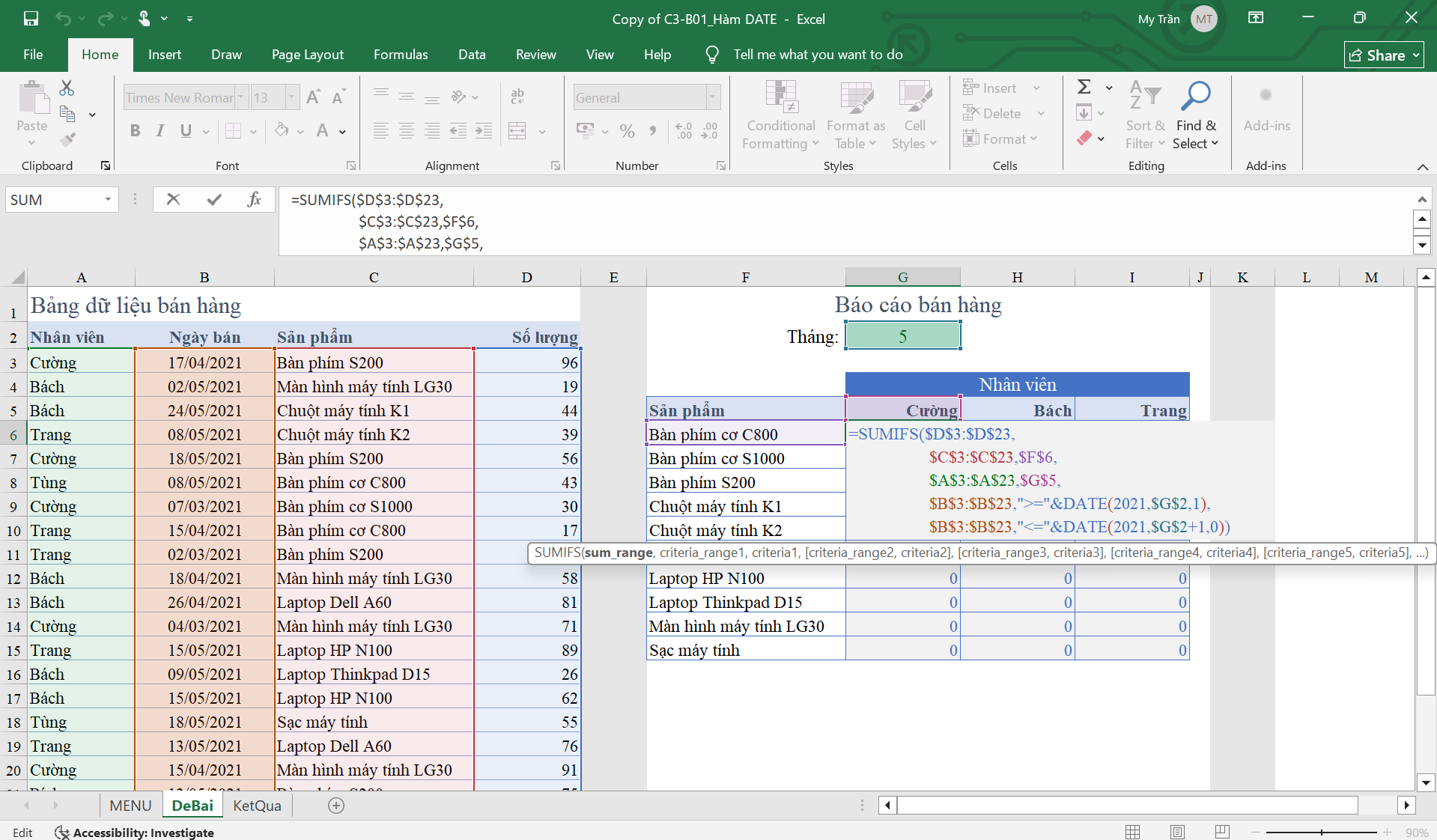Collapse the formula bar with chevron
This screenshot has width=1437, height=840.
point(1421,199)
